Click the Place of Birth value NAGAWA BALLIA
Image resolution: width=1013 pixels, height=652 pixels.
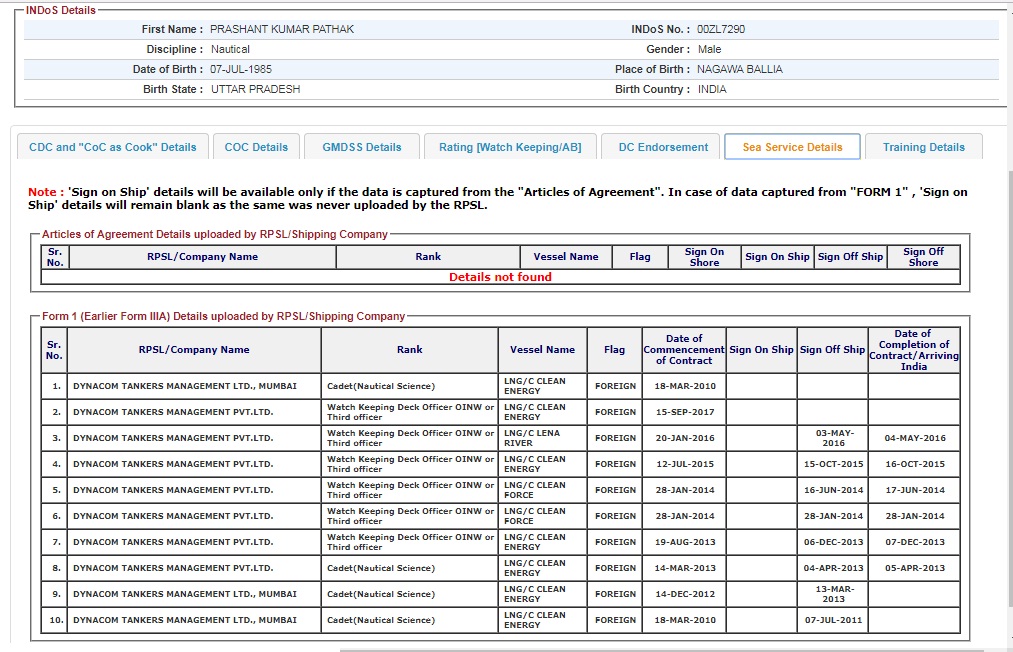pyautogui.click(x=740, y=69)
